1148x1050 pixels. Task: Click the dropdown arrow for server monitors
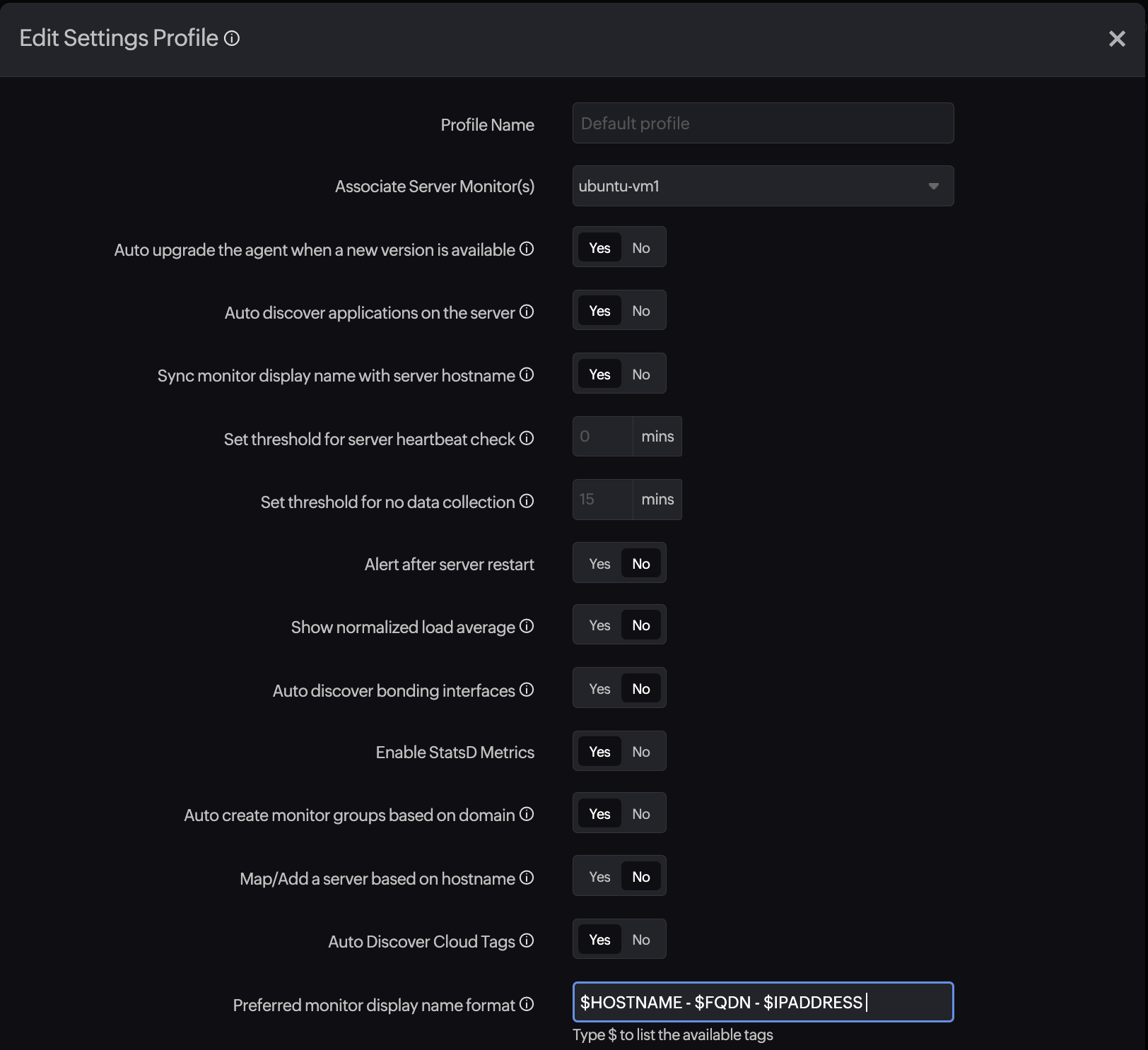[935, 186]
